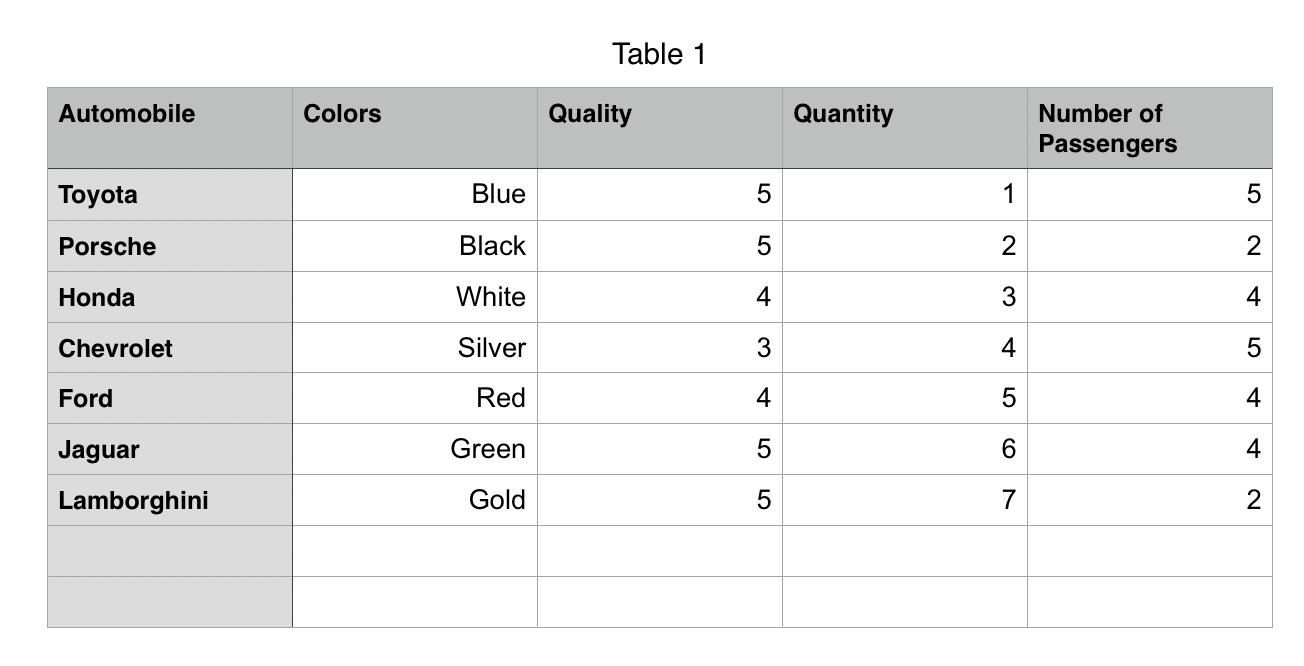Select the Gold color cell

coord(414,500)
